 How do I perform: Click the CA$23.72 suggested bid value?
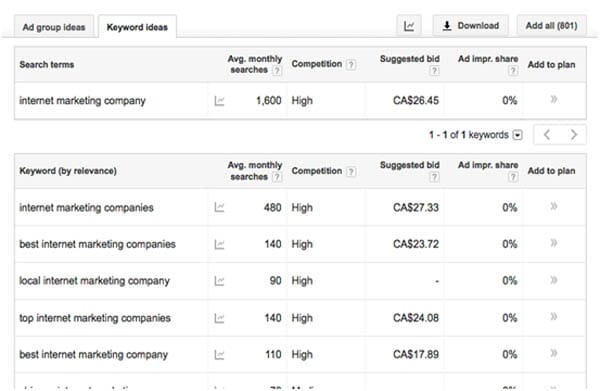click(416, 244)
